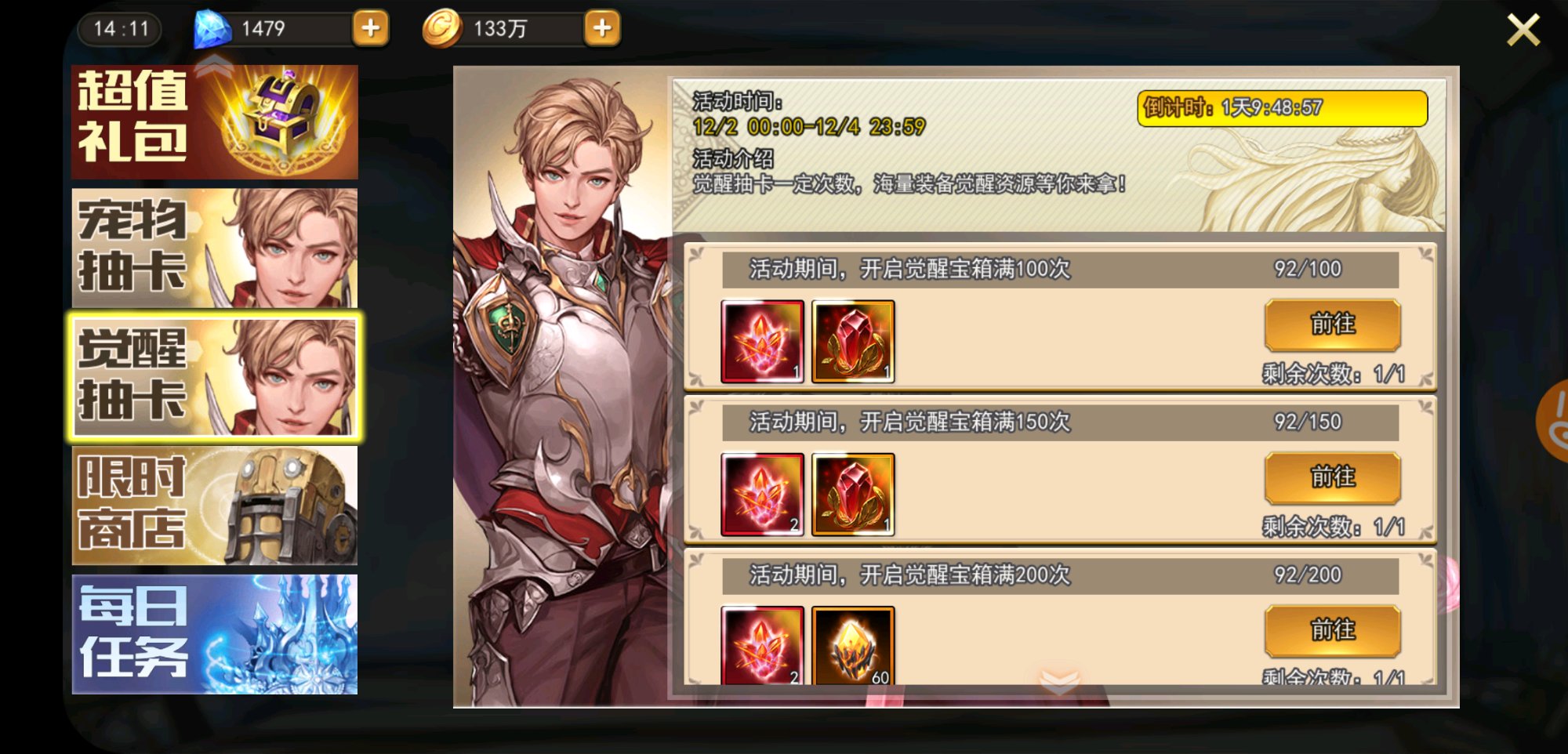The height and width of the screenshot is (754, 1568).
Task: Tap the plus button beside diamonds 1479
Action: point(370,28)
